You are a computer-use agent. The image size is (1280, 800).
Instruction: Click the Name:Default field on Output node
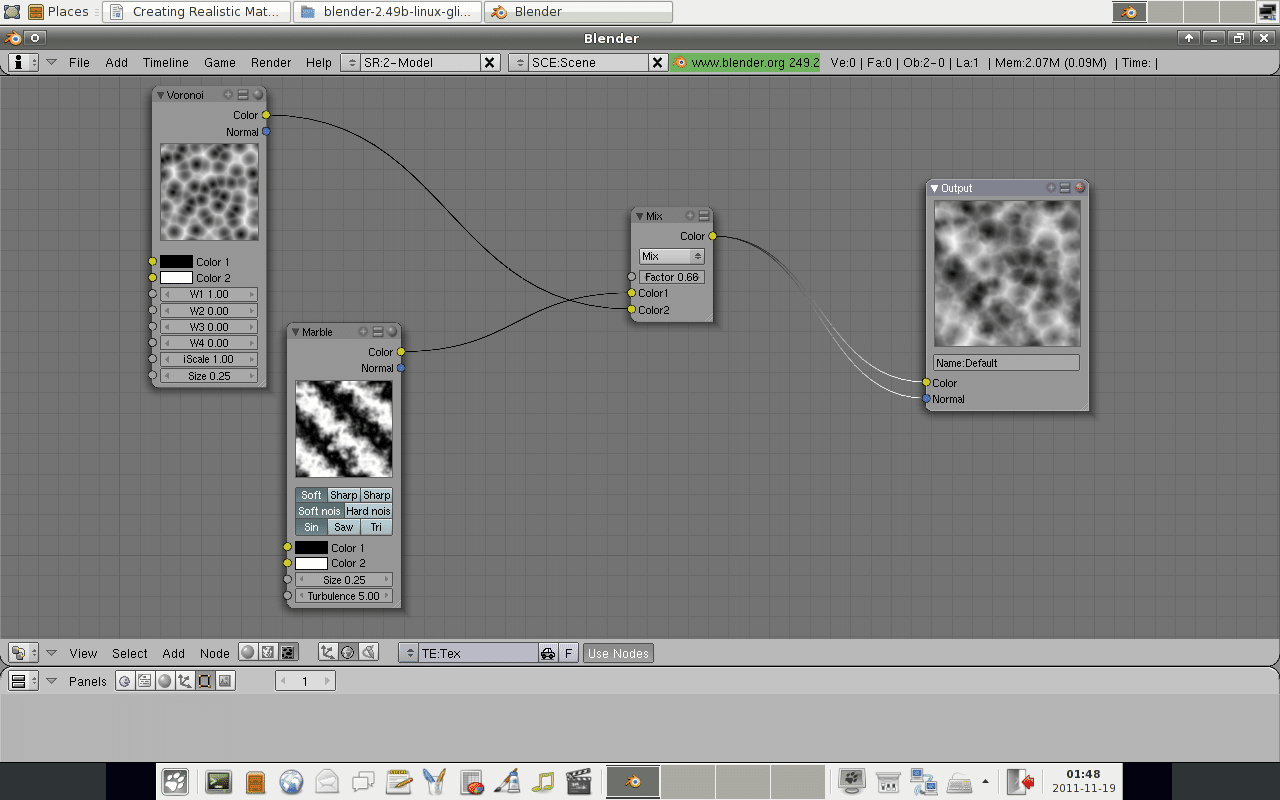pyautogui.click(x=1006, y=363)
